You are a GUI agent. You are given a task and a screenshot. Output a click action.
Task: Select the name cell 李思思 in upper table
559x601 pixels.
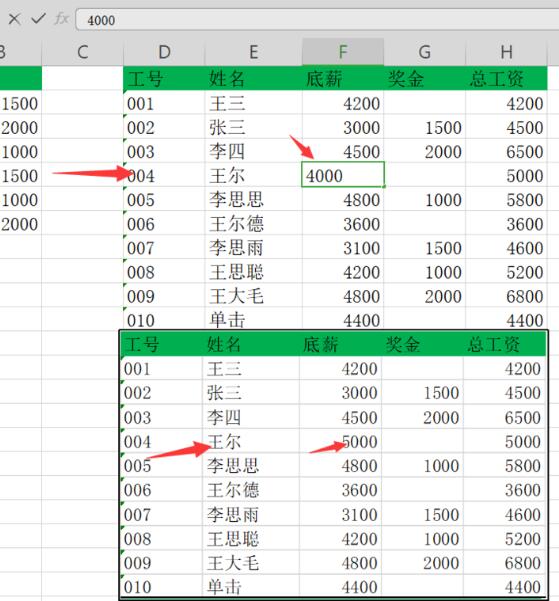coord(253,199)
